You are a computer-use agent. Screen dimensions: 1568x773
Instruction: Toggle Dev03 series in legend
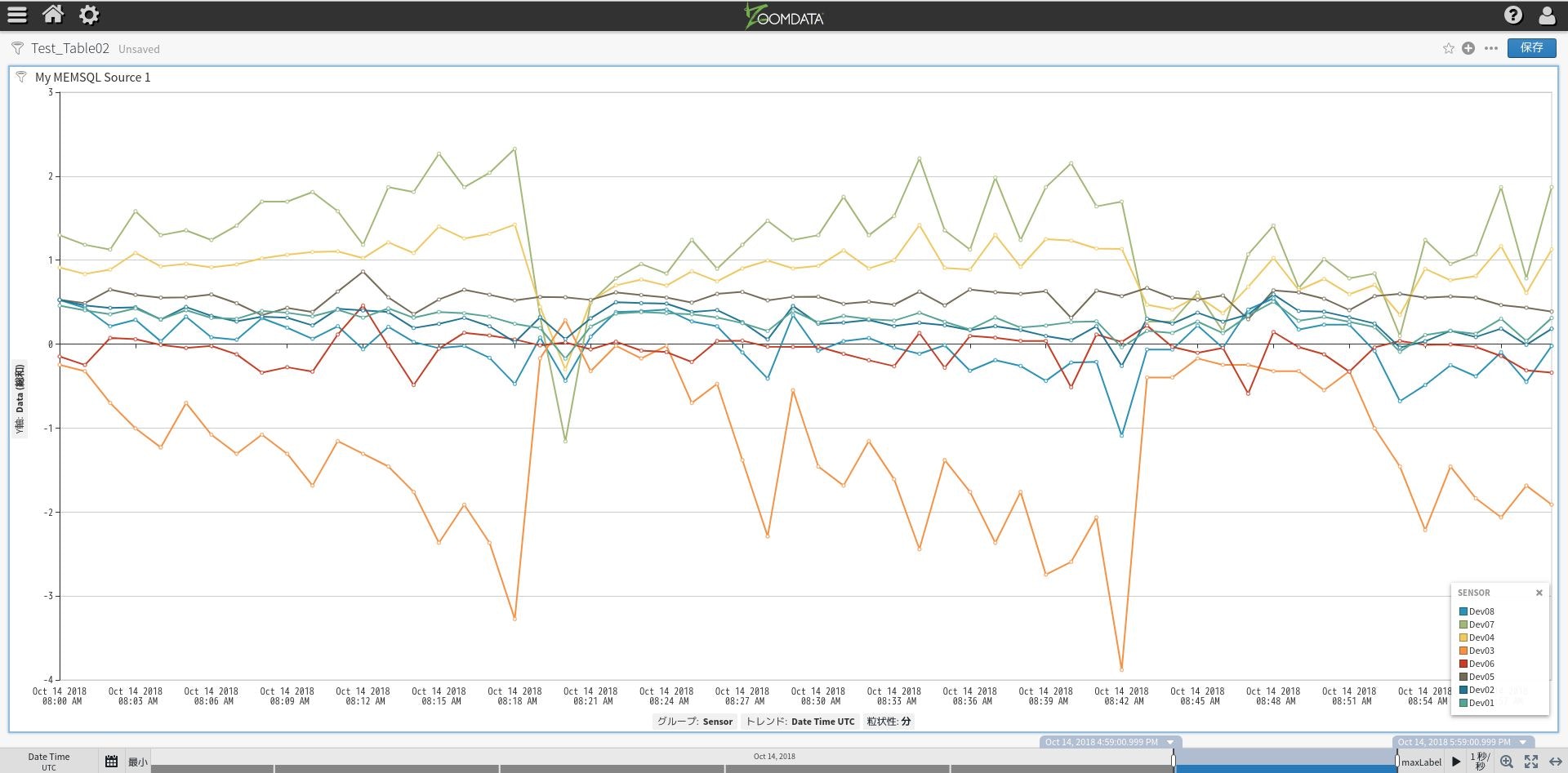[x=1477, y=651]
